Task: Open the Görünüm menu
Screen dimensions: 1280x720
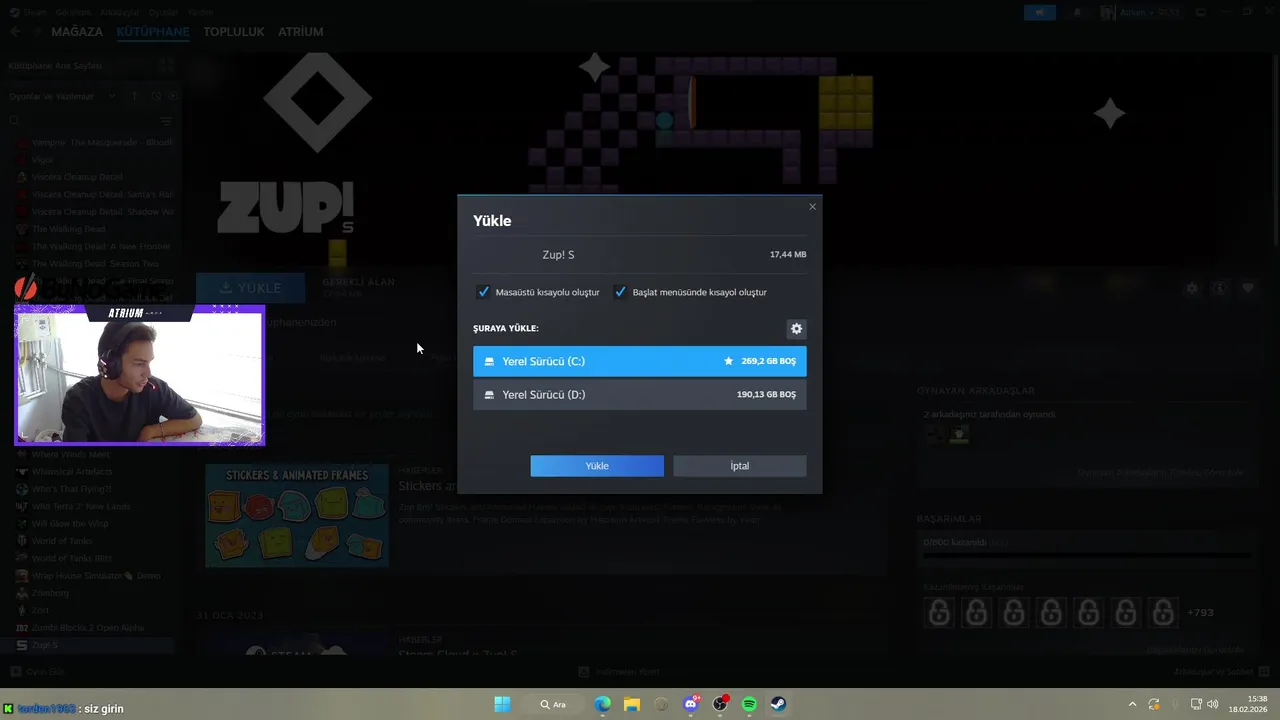Action: 74,12
